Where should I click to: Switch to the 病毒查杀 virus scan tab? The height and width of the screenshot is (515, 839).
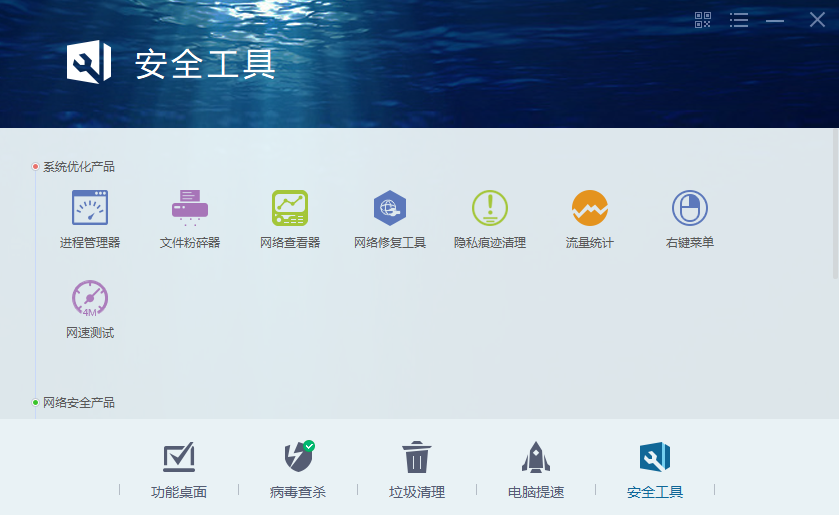[x=298, y=470]
